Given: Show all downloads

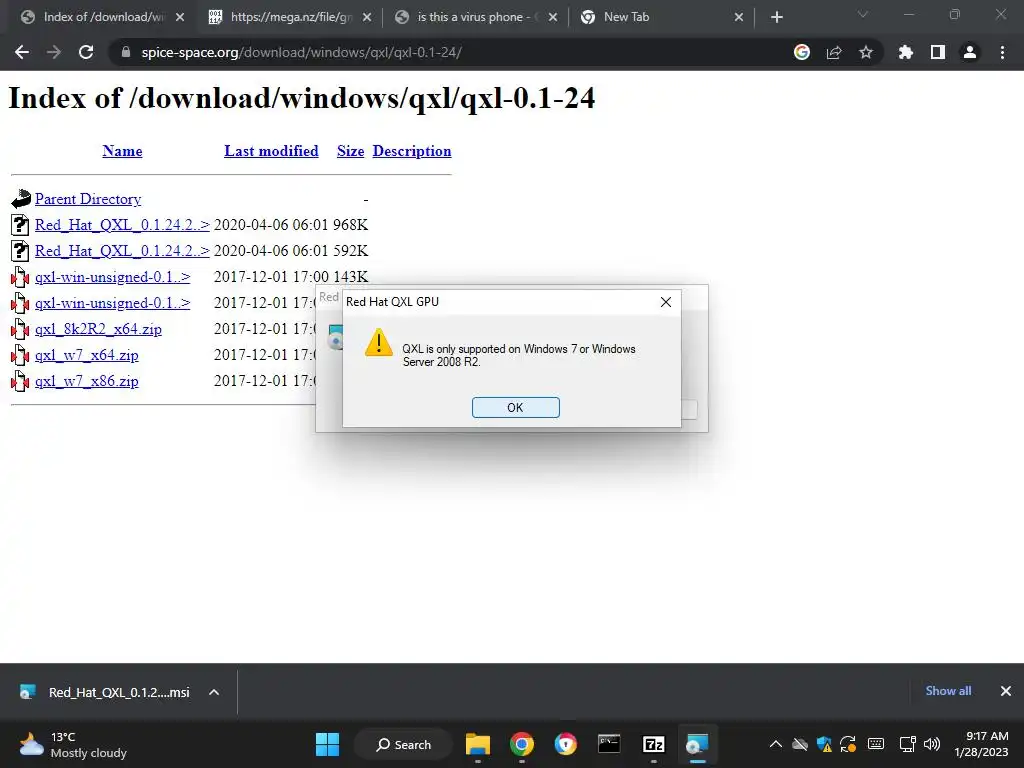Looking at the screenshot, I should coord(948,691).
